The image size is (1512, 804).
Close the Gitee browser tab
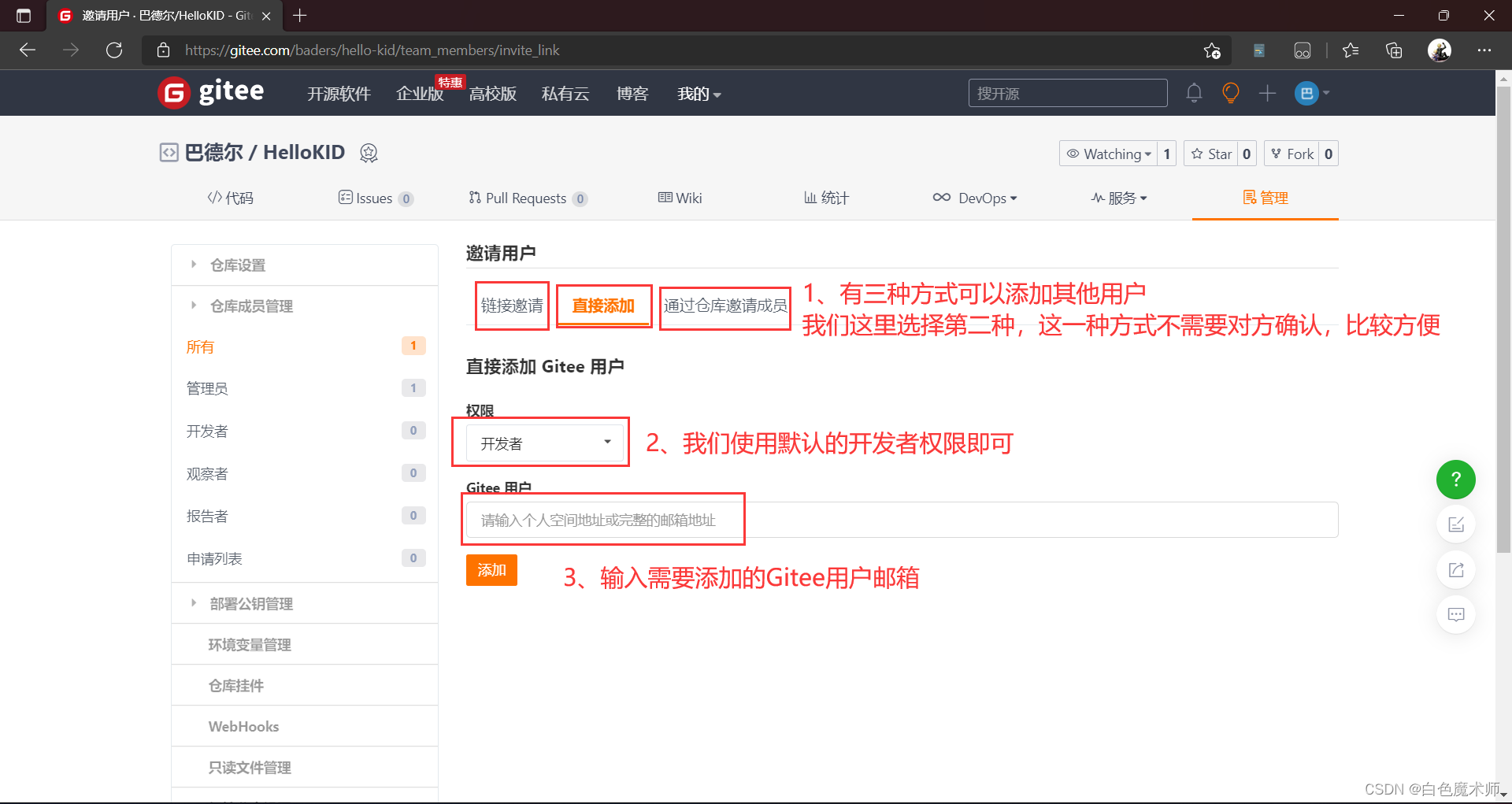pos(266,16)
